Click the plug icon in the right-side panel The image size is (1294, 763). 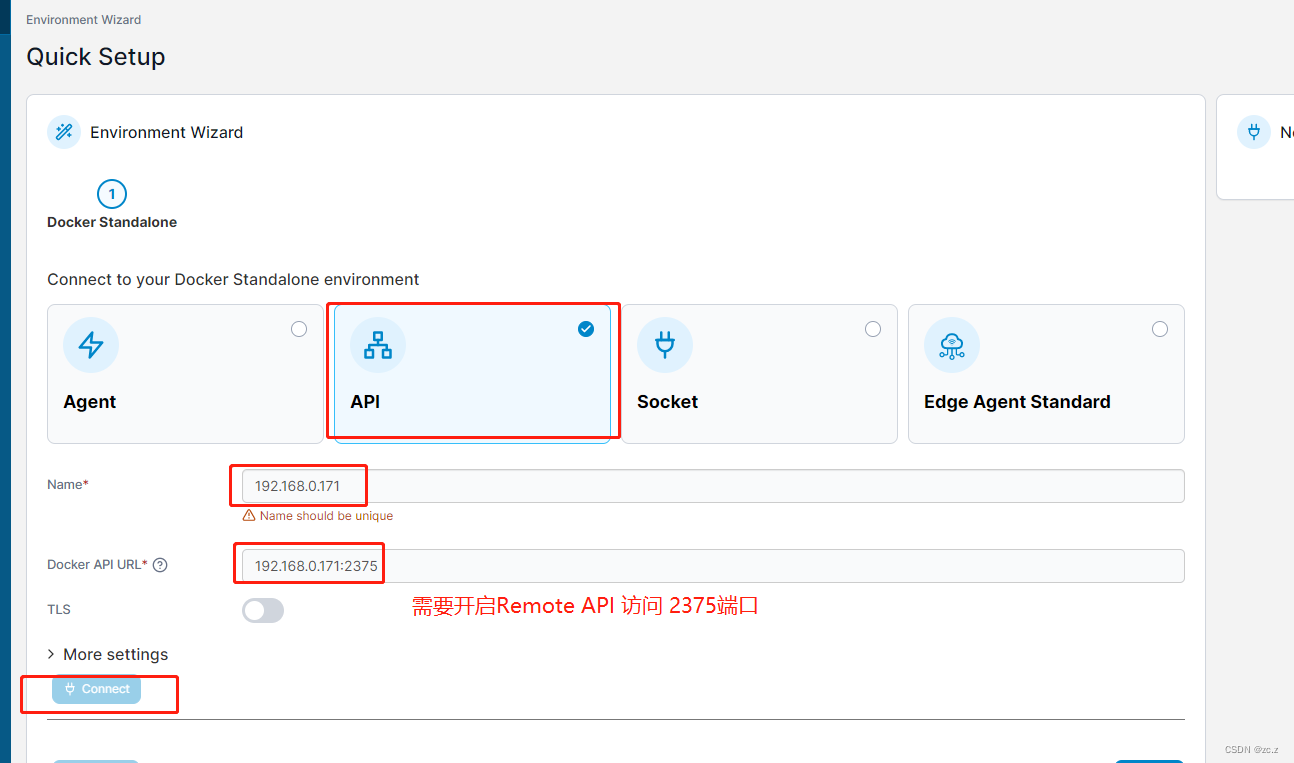click(x=1254, y=132)
